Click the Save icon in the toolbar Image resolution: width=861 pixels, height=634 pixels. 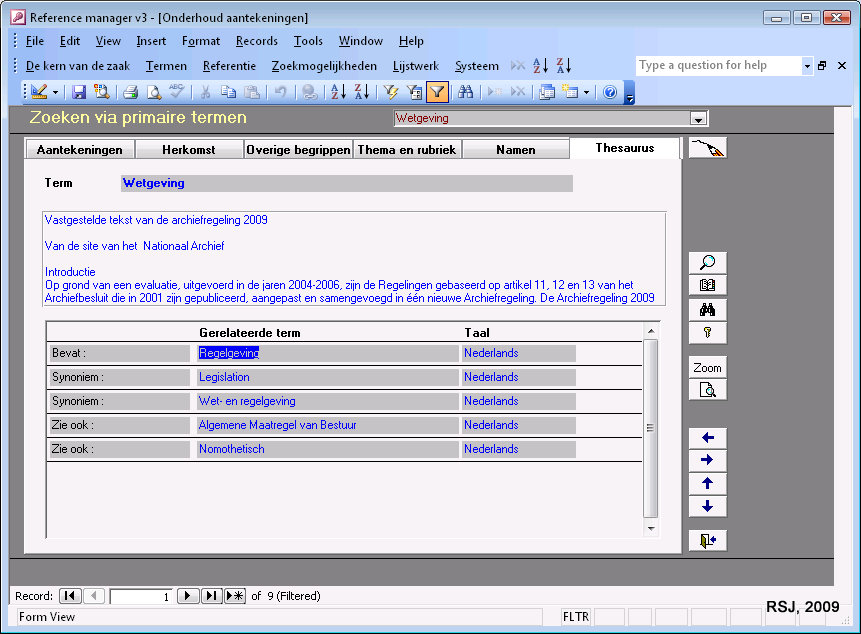pos(79,92)
